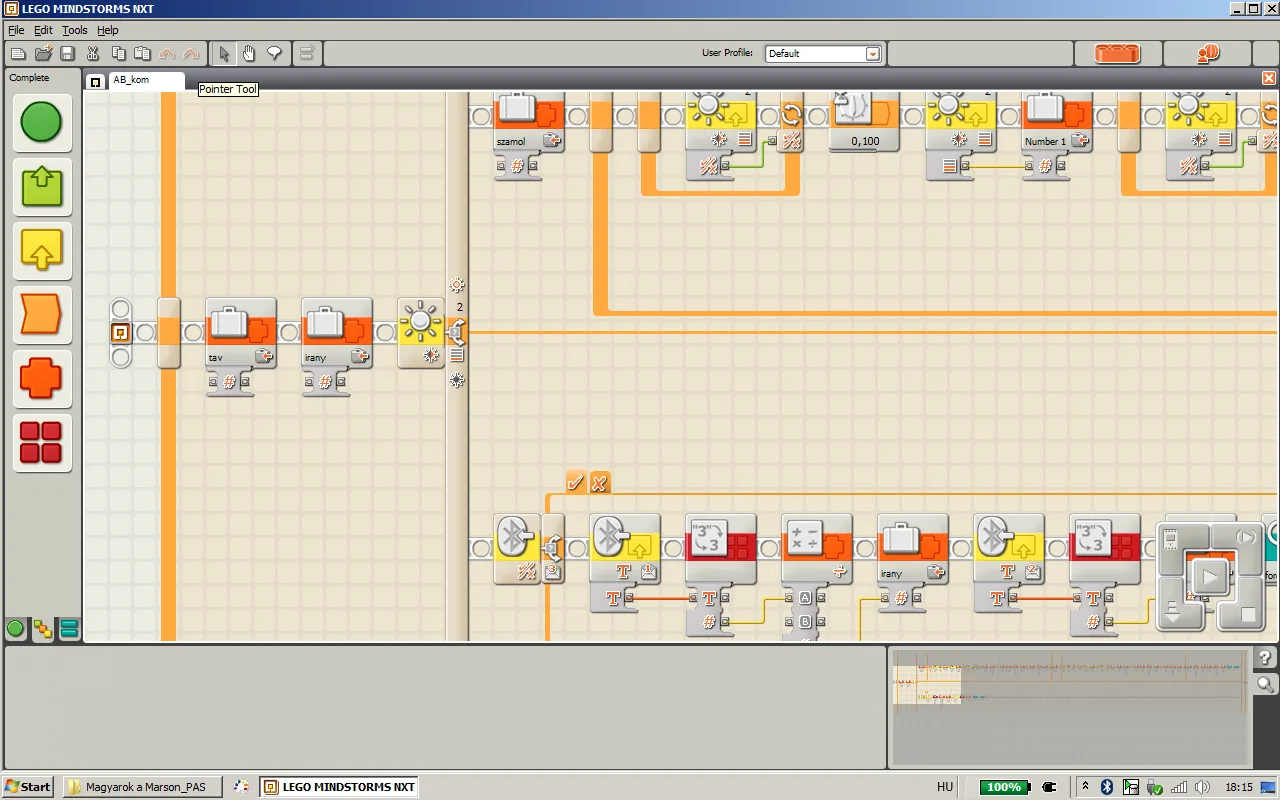Select the 'tav' variable block
Viewport: 1280px width, 800px height.
(241, 334)
